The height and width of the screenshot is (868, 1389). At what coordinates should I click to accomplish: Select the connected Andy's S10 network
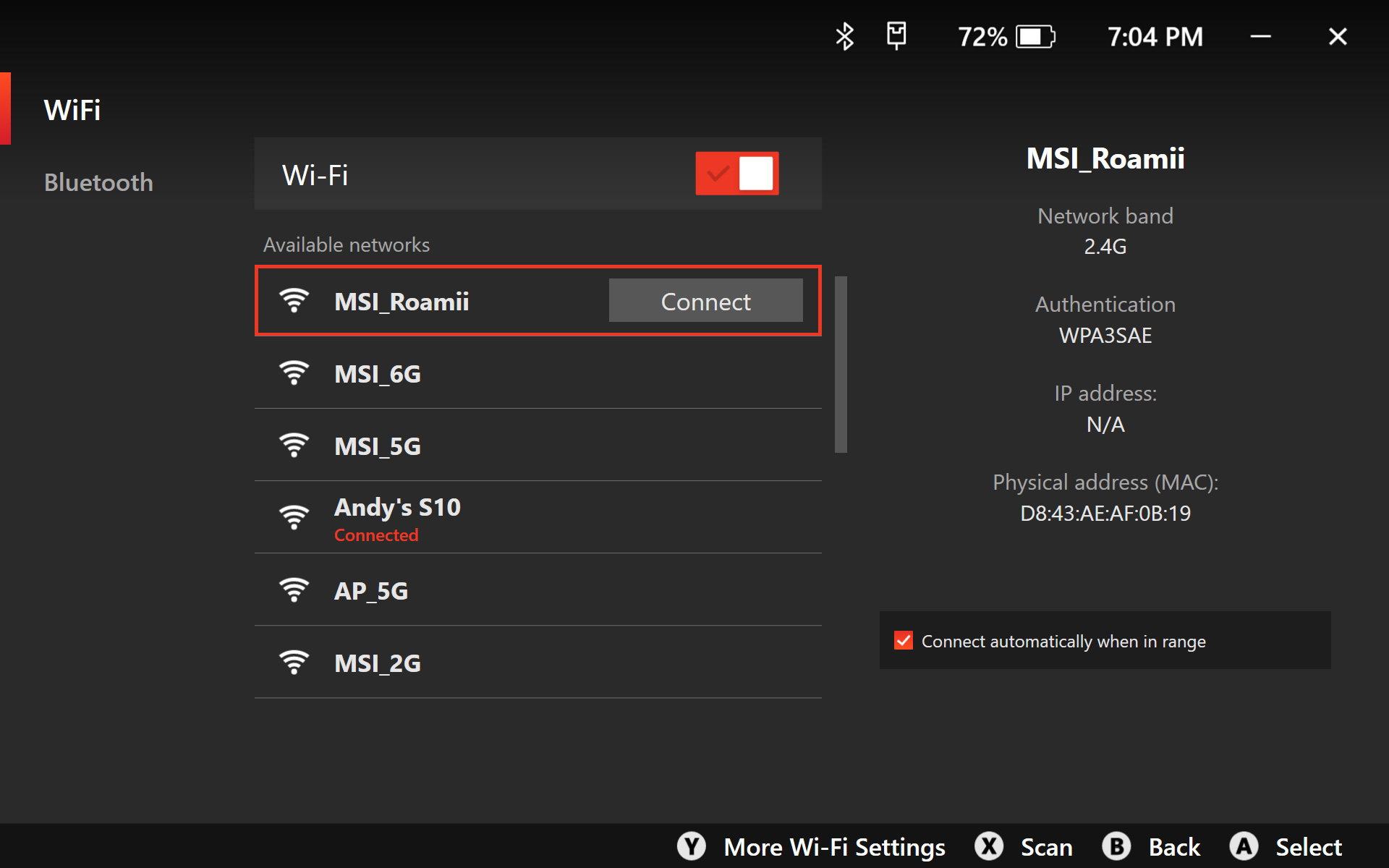537,518
